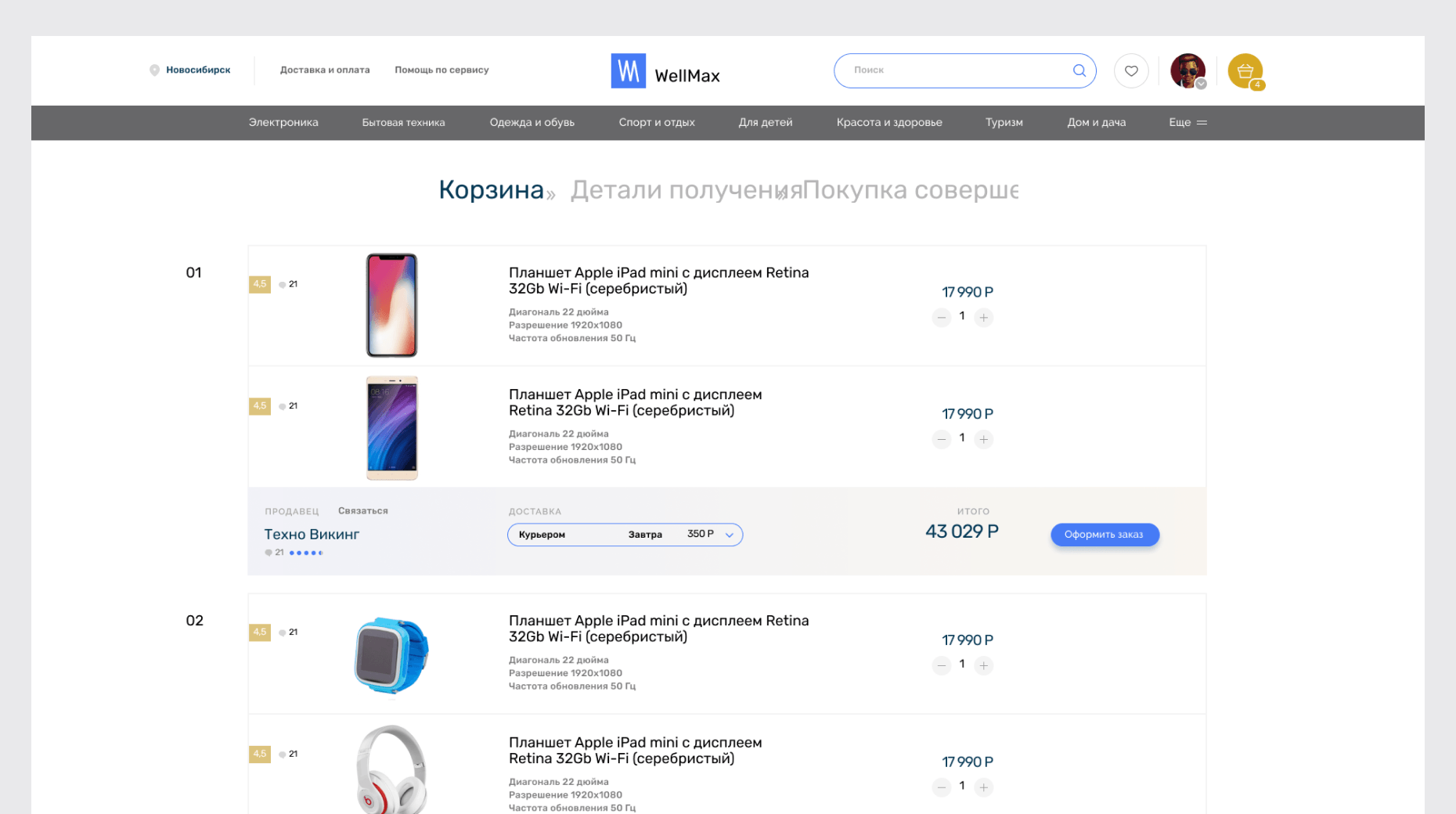Increase quantity of the blue smartwatch item

point(984,665)
